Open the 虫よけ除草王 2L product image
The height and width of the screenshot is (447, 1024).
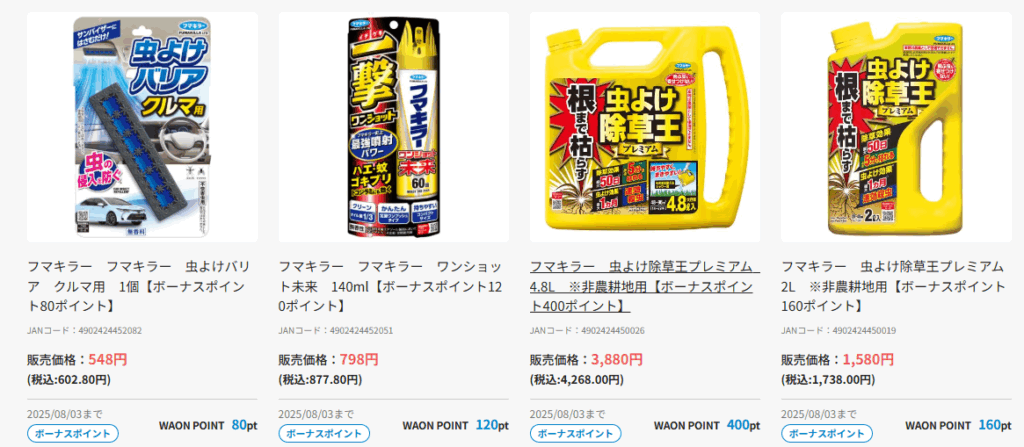click(x=896, y=127)
